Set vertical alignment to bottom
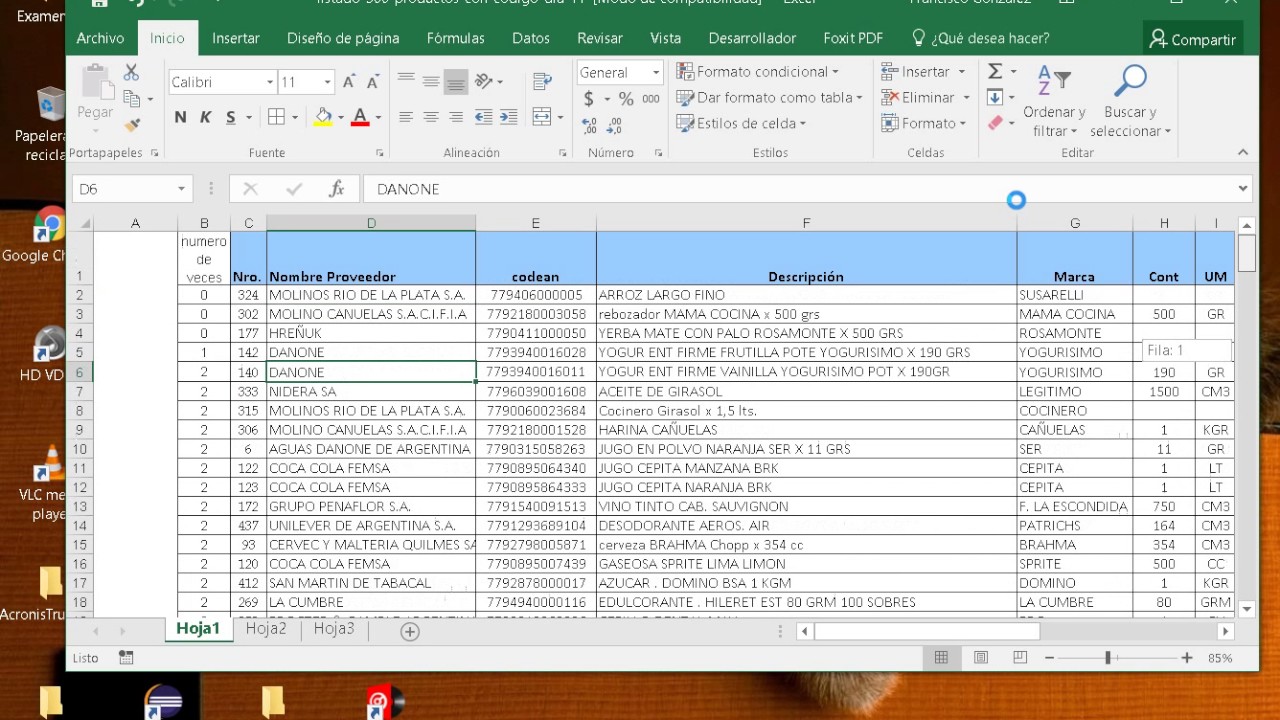Viewport: 1280px width, 720px height. pos(456,82)
